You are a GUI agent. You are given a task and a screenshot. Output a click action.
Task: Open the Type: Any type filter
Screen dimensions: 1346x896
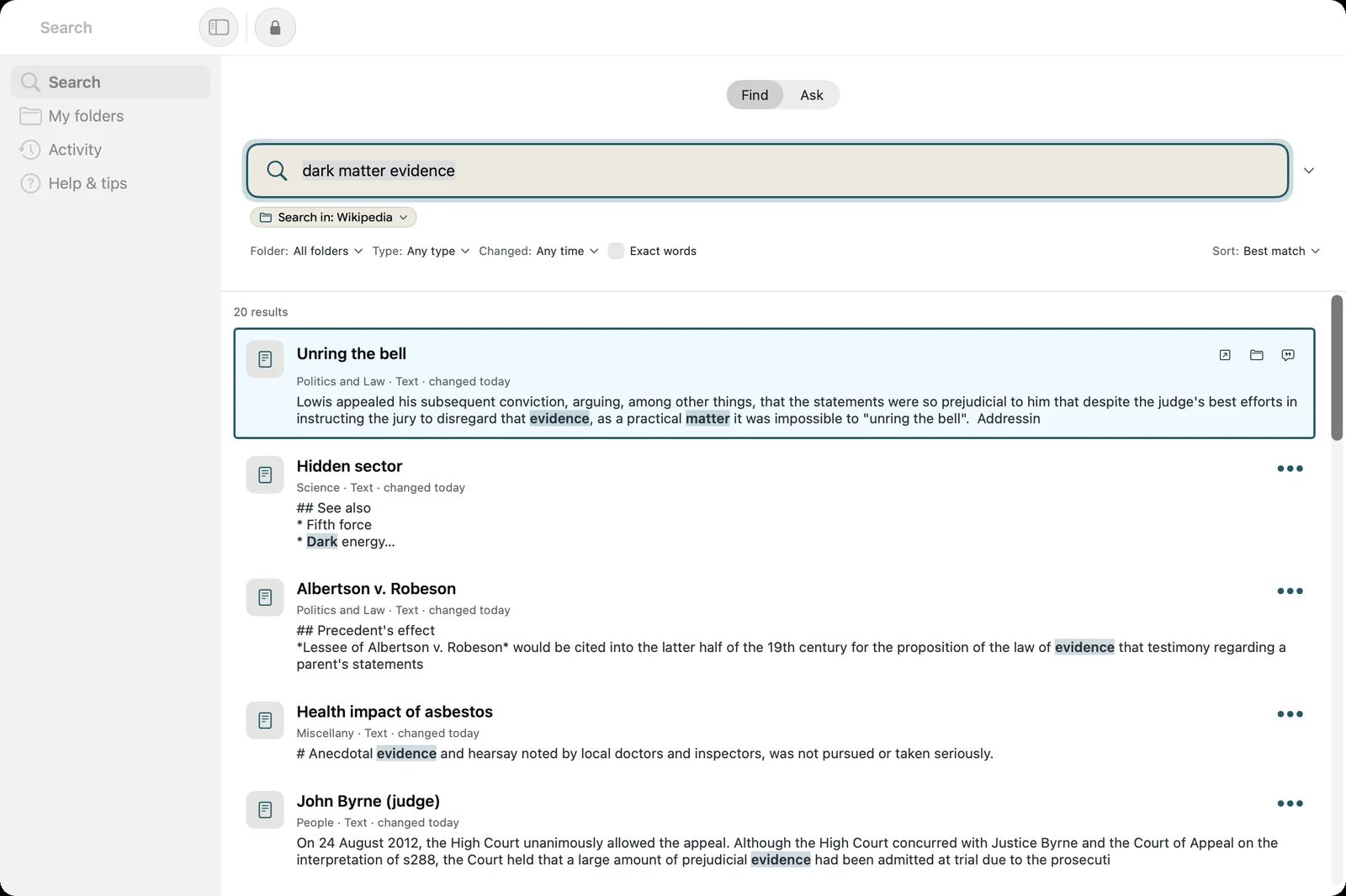421,251
